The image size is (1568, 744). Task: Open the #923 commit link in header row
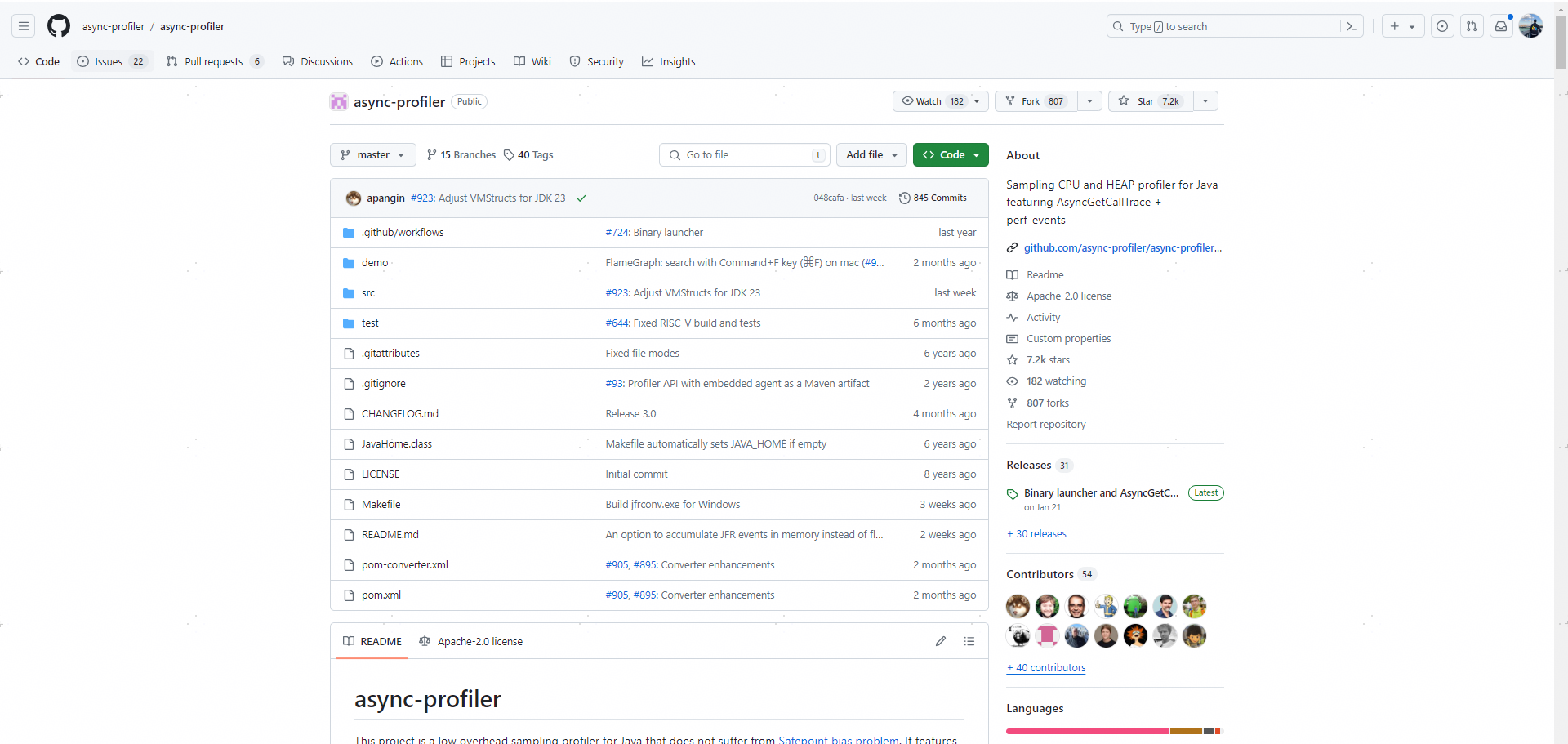422,198
